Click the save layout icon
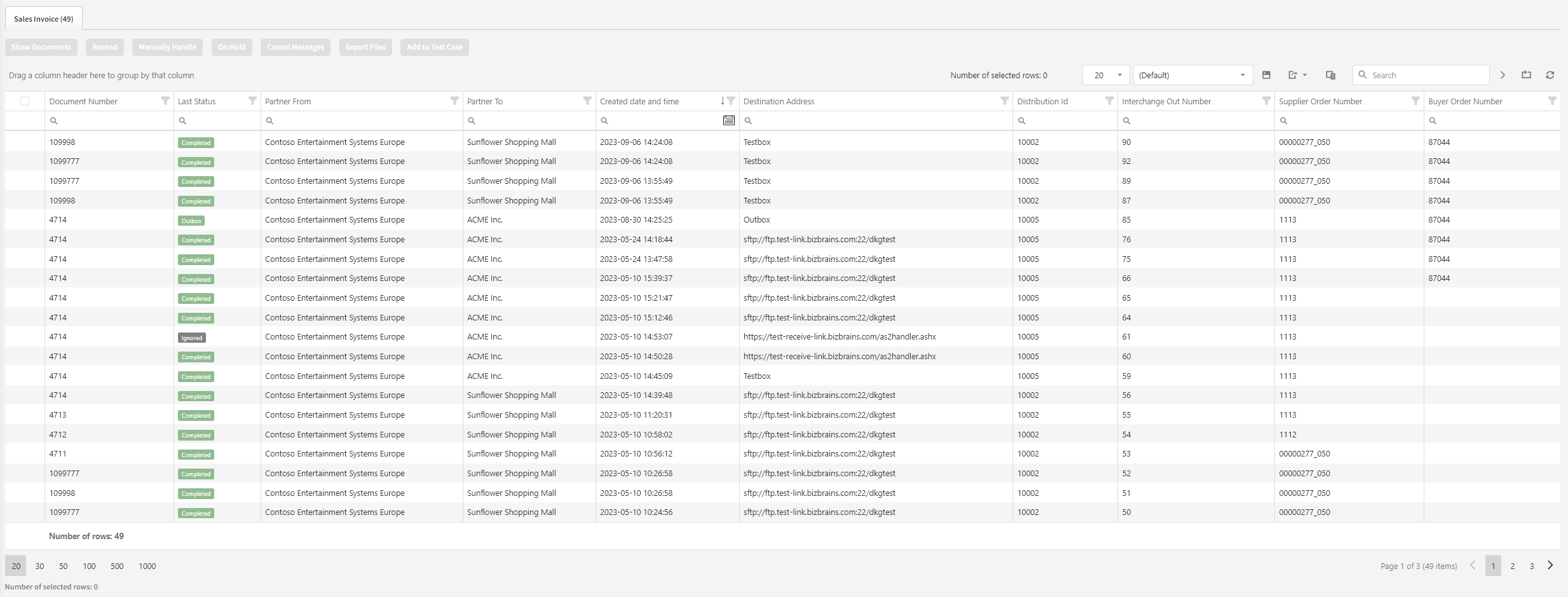The width and height of the screenshot is (1568, 597). click(1266, 75)
